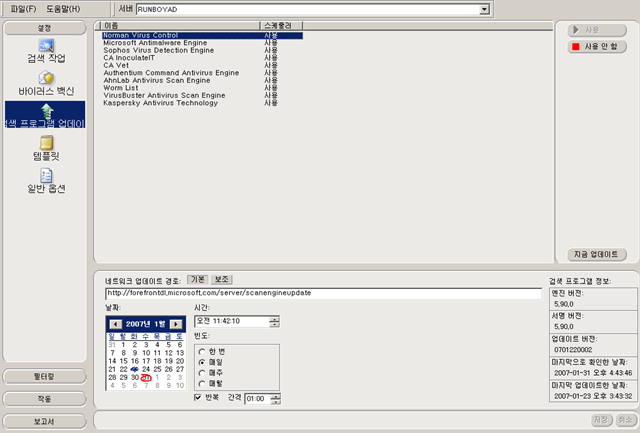Open the 템플릿 templates icon
The image size is (640, 433).
[x=46, y=149]
